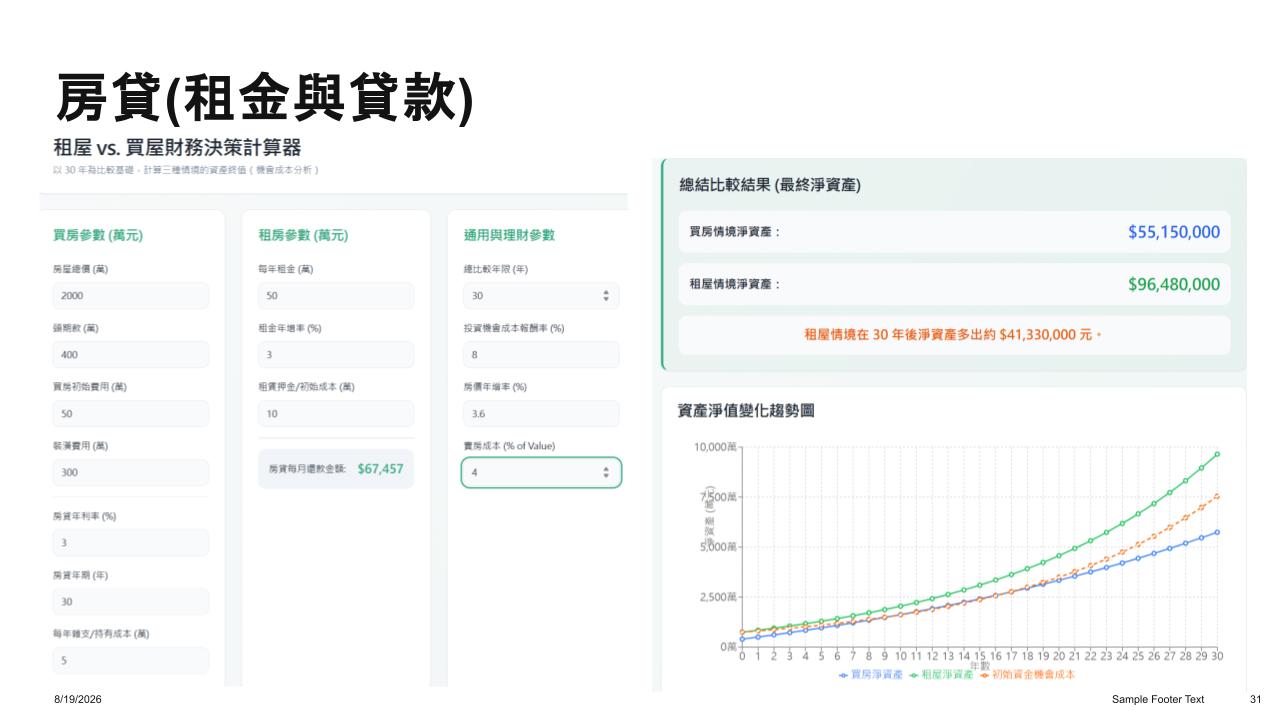Click the 租屋情境淨資產 value $96,480,000
1280x720 pixels.
[x=1174, y=284]
